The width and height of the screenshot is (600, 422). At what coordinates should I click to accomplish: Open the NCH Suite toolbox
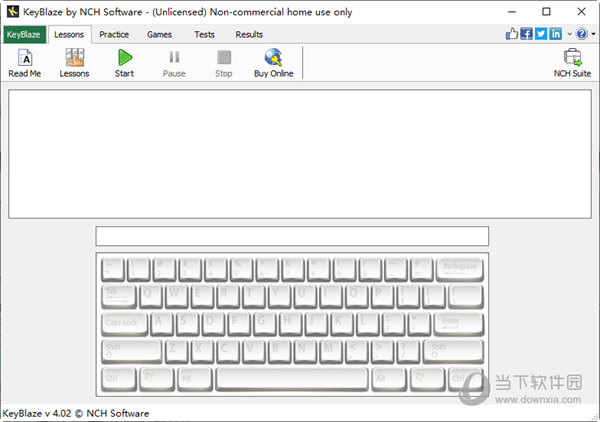click(572, 63)
